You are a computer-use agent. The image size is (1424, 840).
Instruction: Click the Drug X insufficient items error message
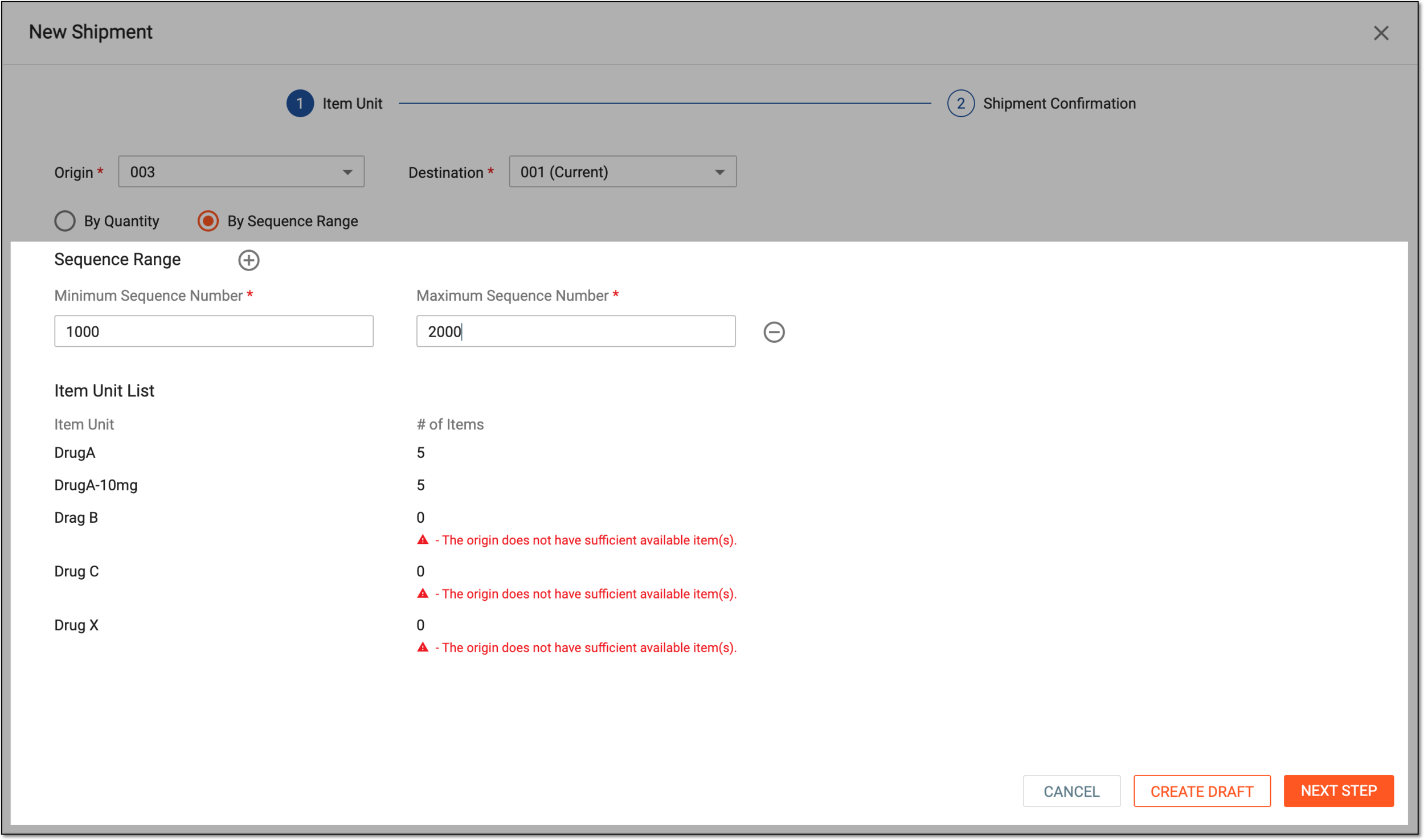586,648
